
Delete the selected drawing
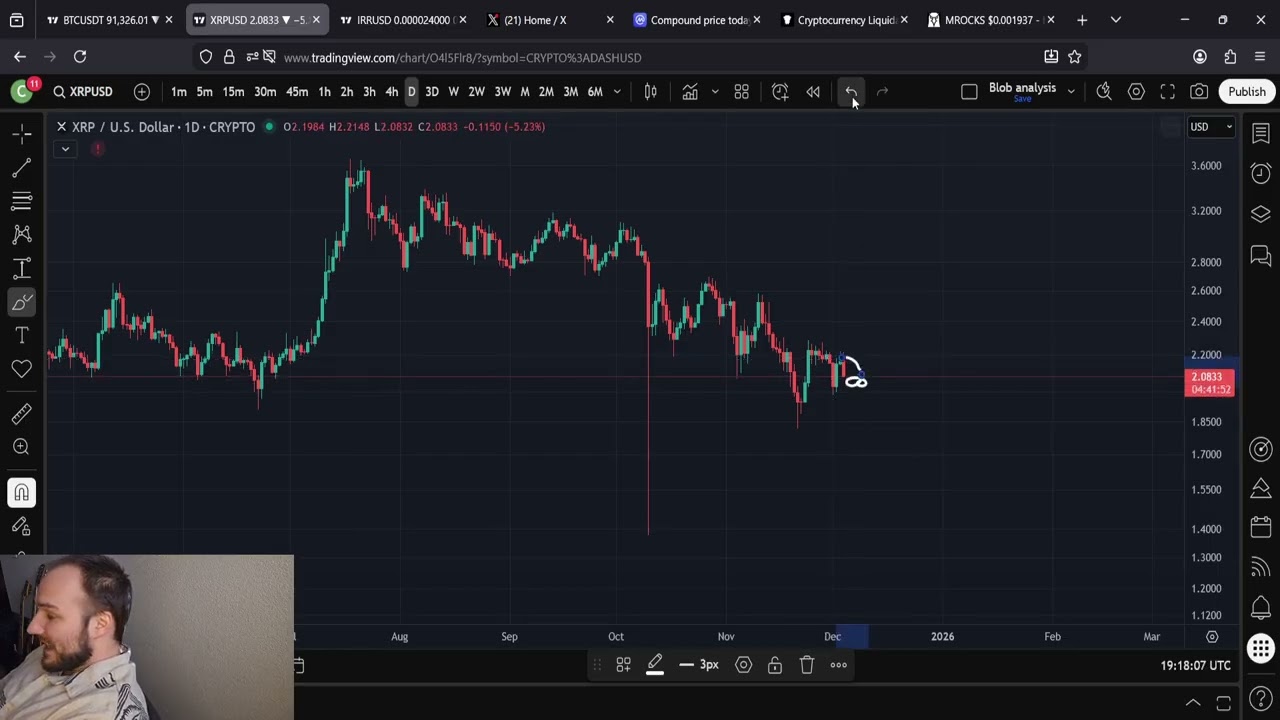point(807,665)
